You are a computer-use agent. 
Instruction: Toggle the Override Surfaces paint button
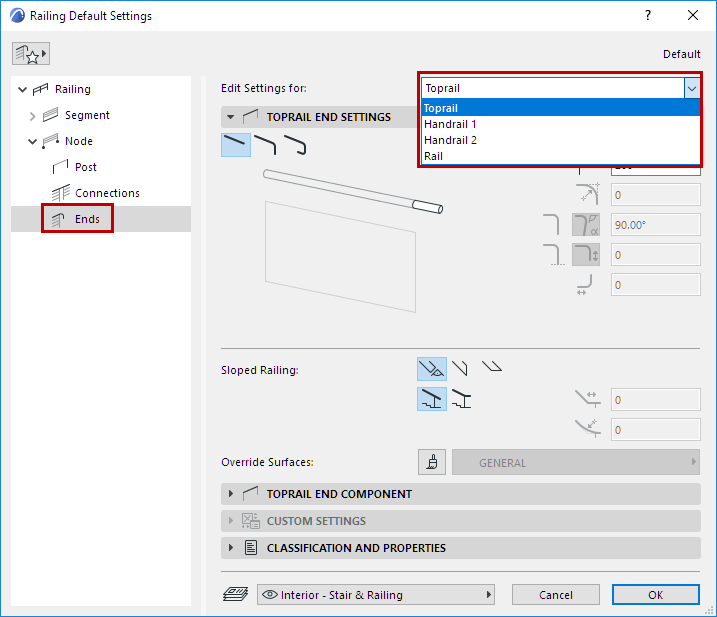click(x=432, y=462)
